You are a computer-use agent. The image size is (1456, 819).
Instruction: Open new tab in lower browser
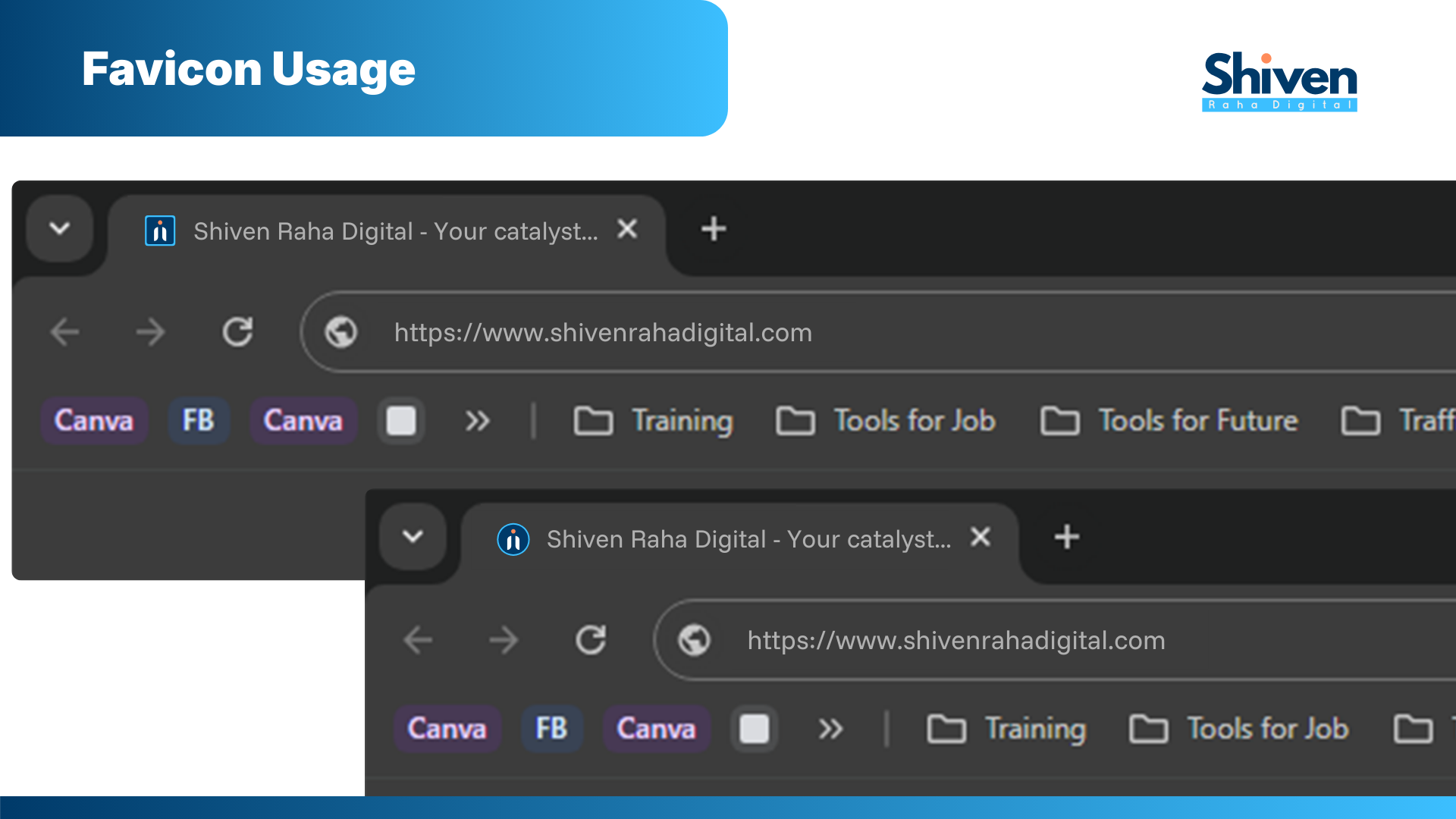click(1067, 537)
